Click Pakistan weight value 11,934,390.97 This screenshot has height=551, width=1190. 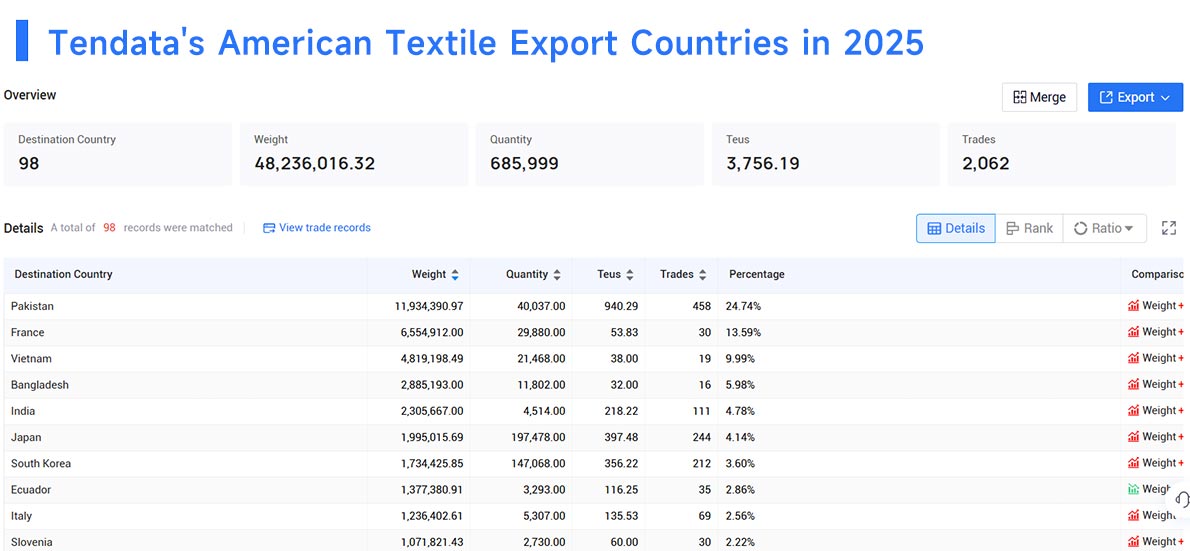pos(428,306)
